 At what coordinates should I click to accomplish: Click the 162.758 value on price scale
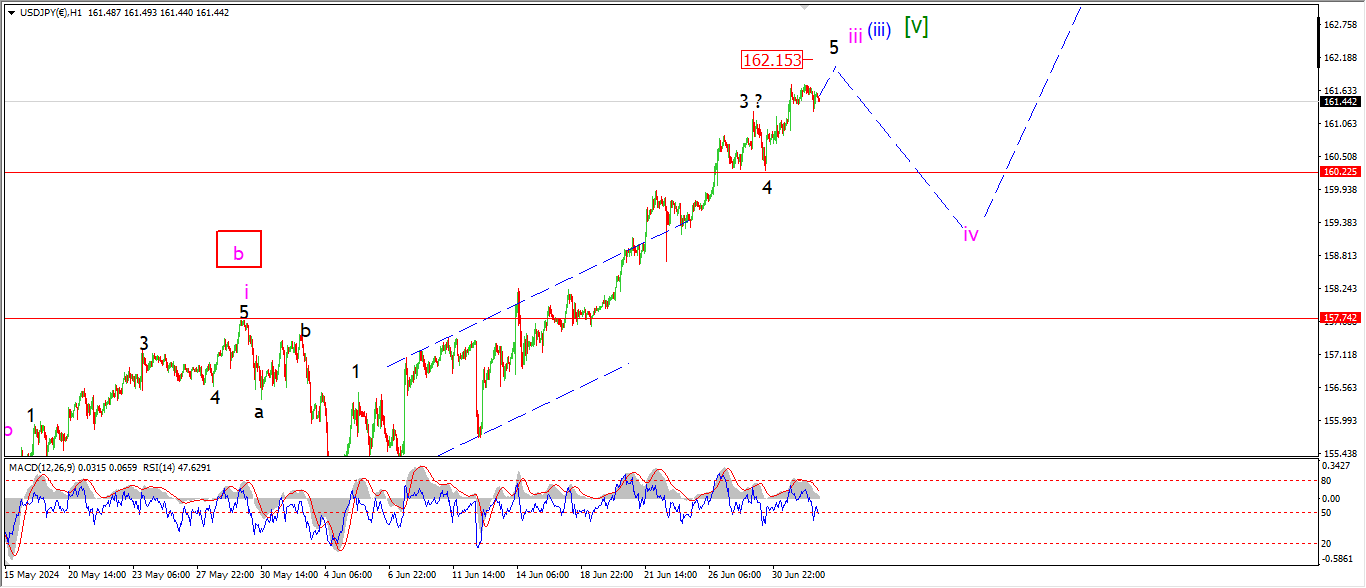point(1338,24)
